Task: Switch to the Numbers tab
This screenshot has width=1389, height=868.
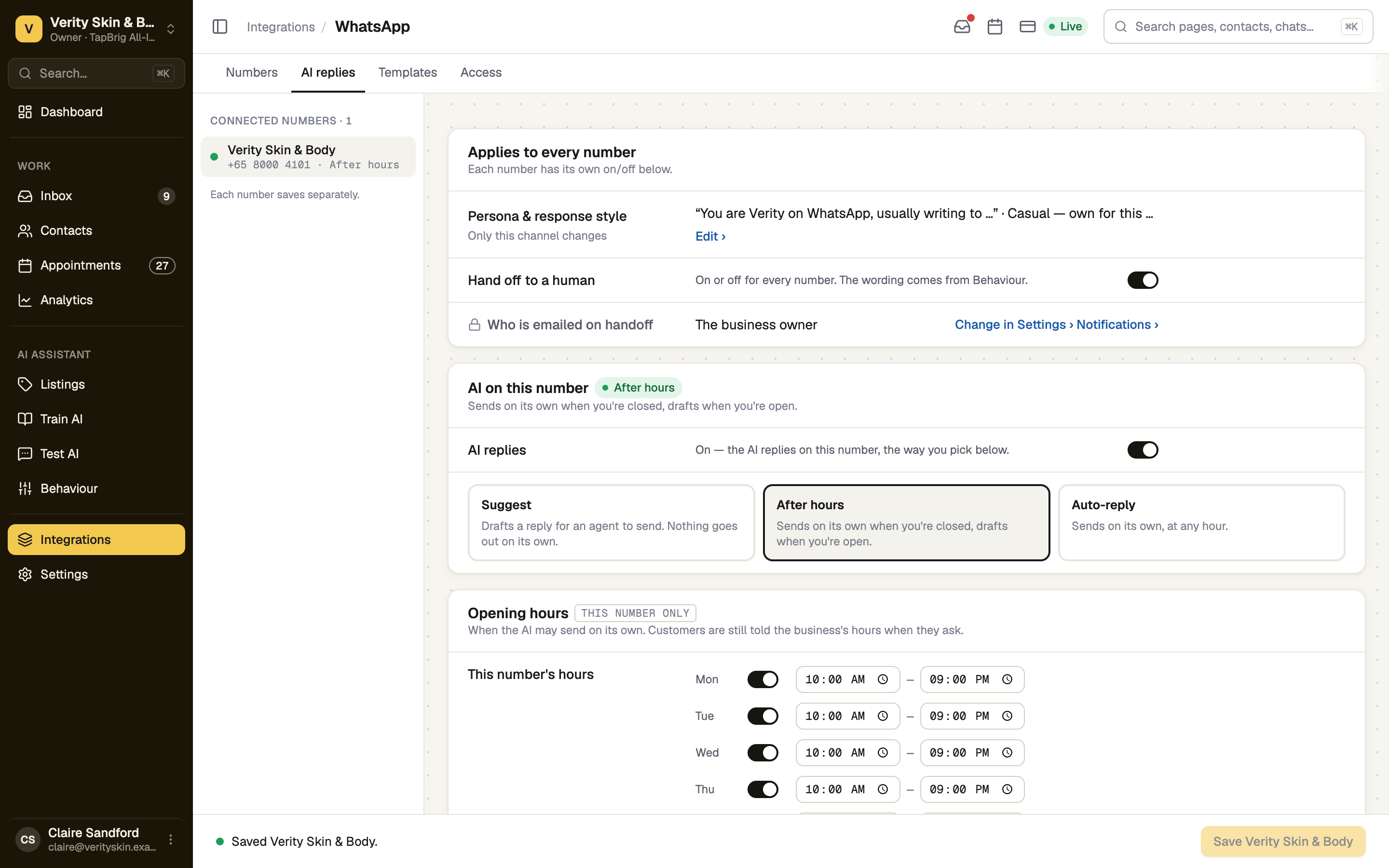Action: click(251, 72)
